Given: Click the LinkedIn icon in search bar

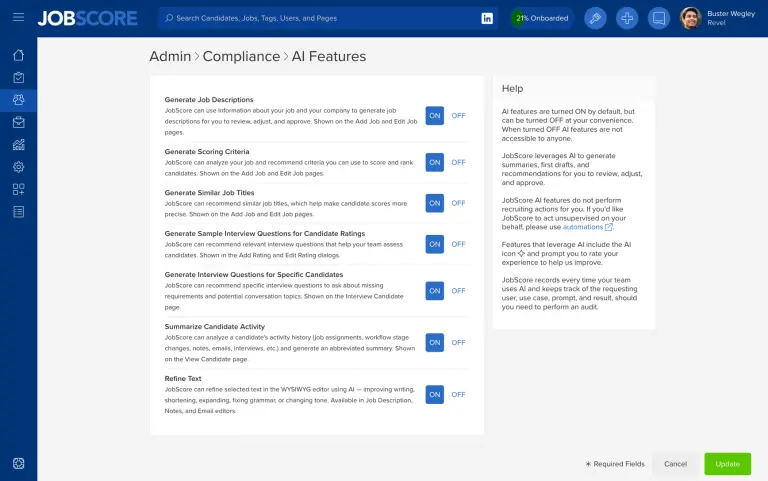Looking at the screenshot, I should (x=487, y=18).
